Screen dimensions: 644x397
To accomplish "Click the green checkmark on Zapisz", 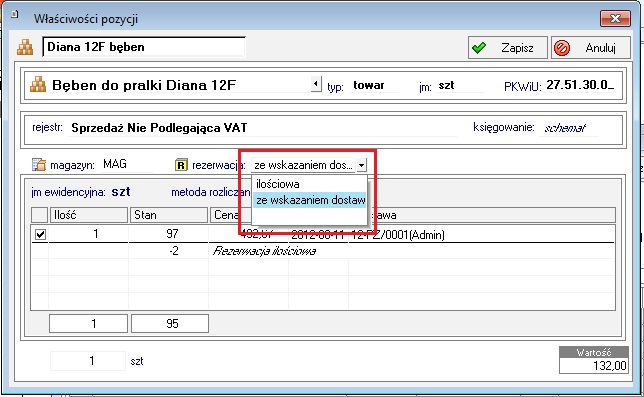I will [479, 48].
